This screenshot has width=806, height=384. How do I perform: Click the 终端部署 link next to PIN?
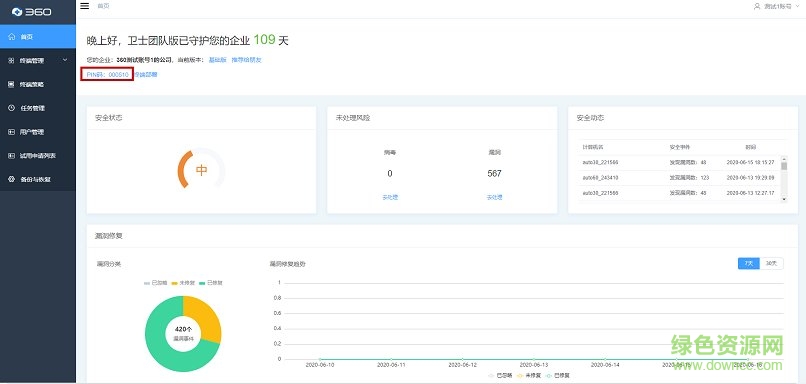pyautogui.click(x=146, y=75)
